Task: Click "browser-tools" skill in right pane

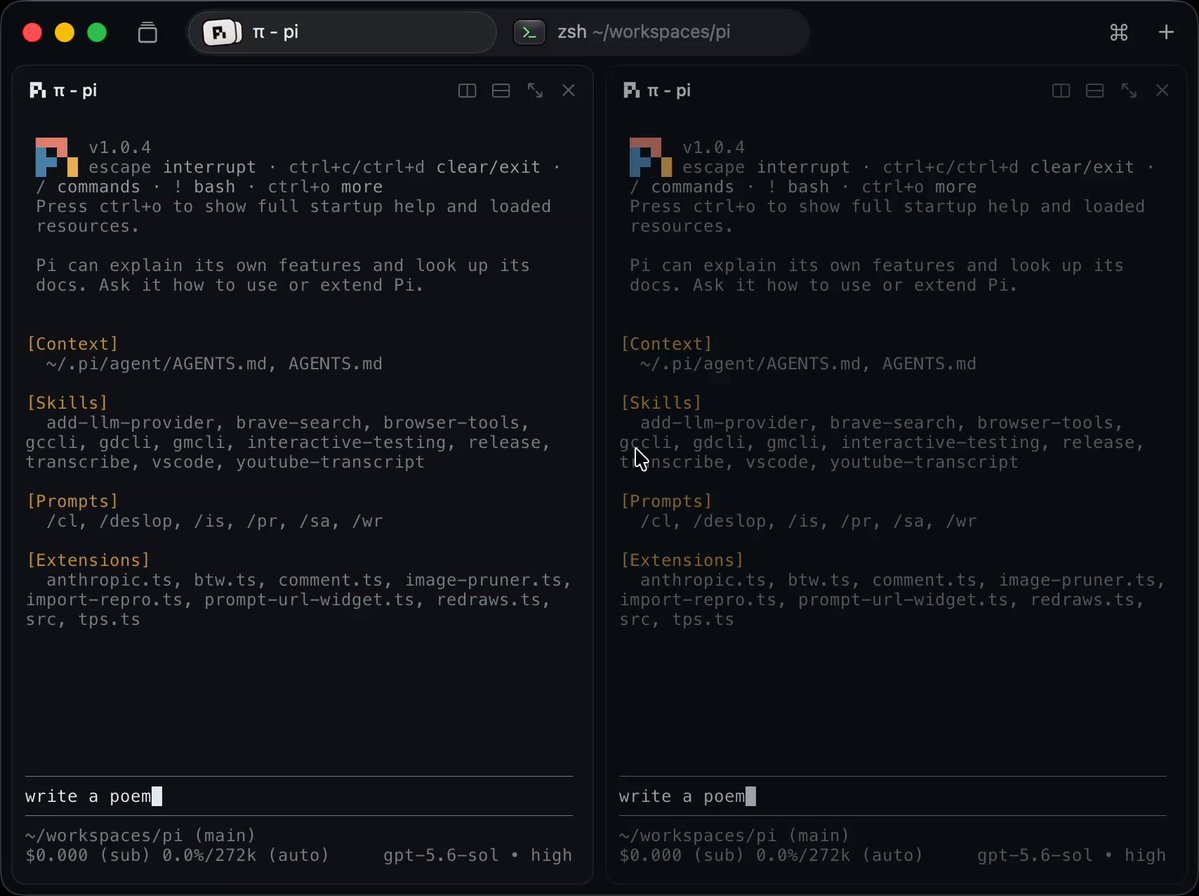Action: pos(1045,423)
